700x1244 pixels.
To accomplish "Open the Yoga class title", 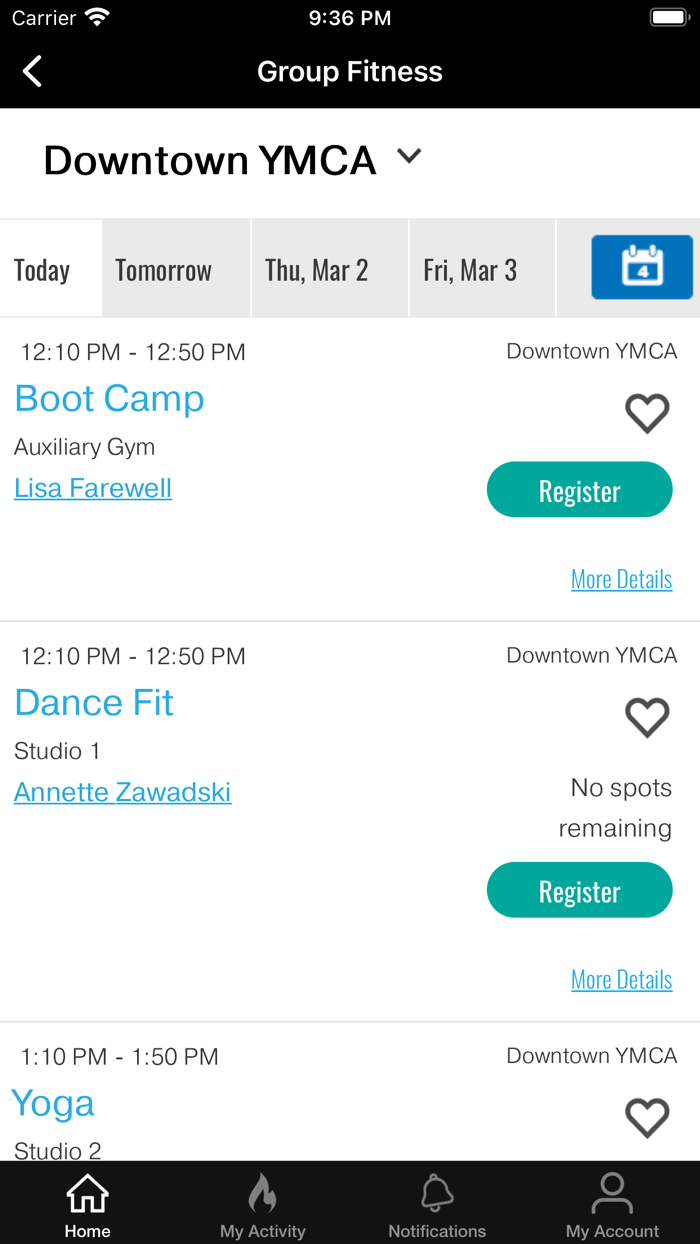I will click(53, 1104).
